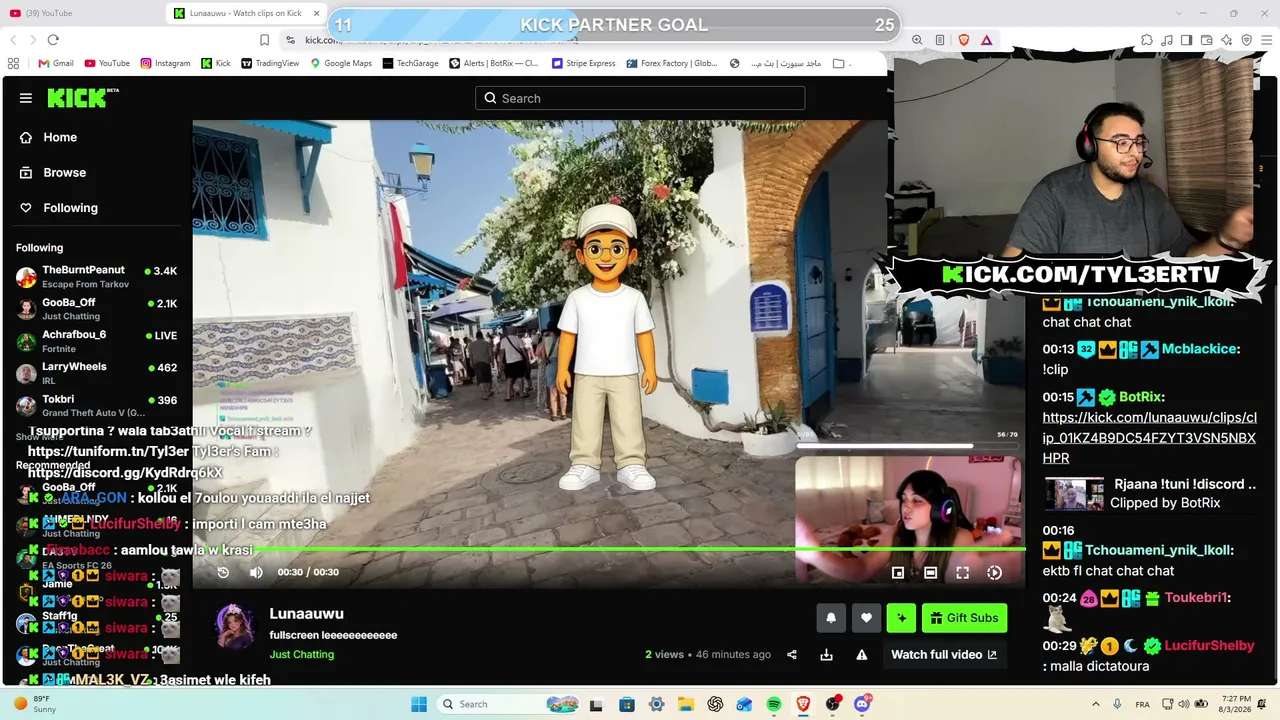Toggle notifications bell for Lunaauwu

(x=831, y=618)
